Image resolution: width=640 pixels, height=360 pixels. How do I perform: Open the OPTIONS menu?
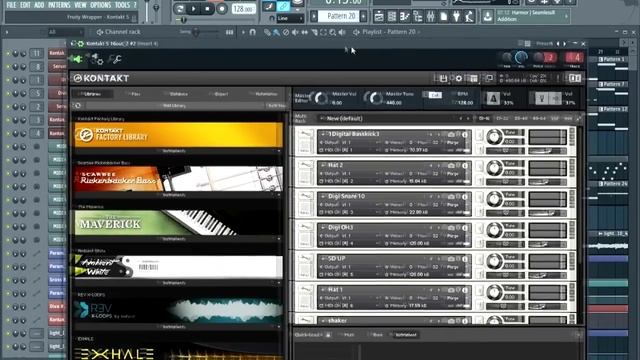click(x=100, y=5)
